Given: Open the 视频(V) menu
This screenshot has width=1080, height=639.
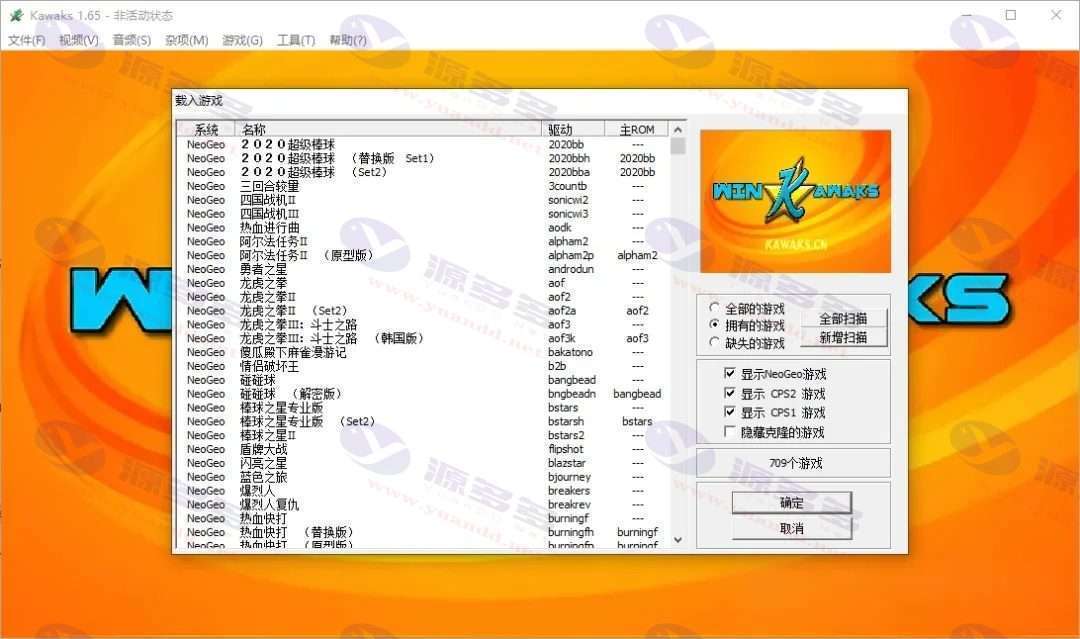Looking at the screenshot, I should (79, 40).
